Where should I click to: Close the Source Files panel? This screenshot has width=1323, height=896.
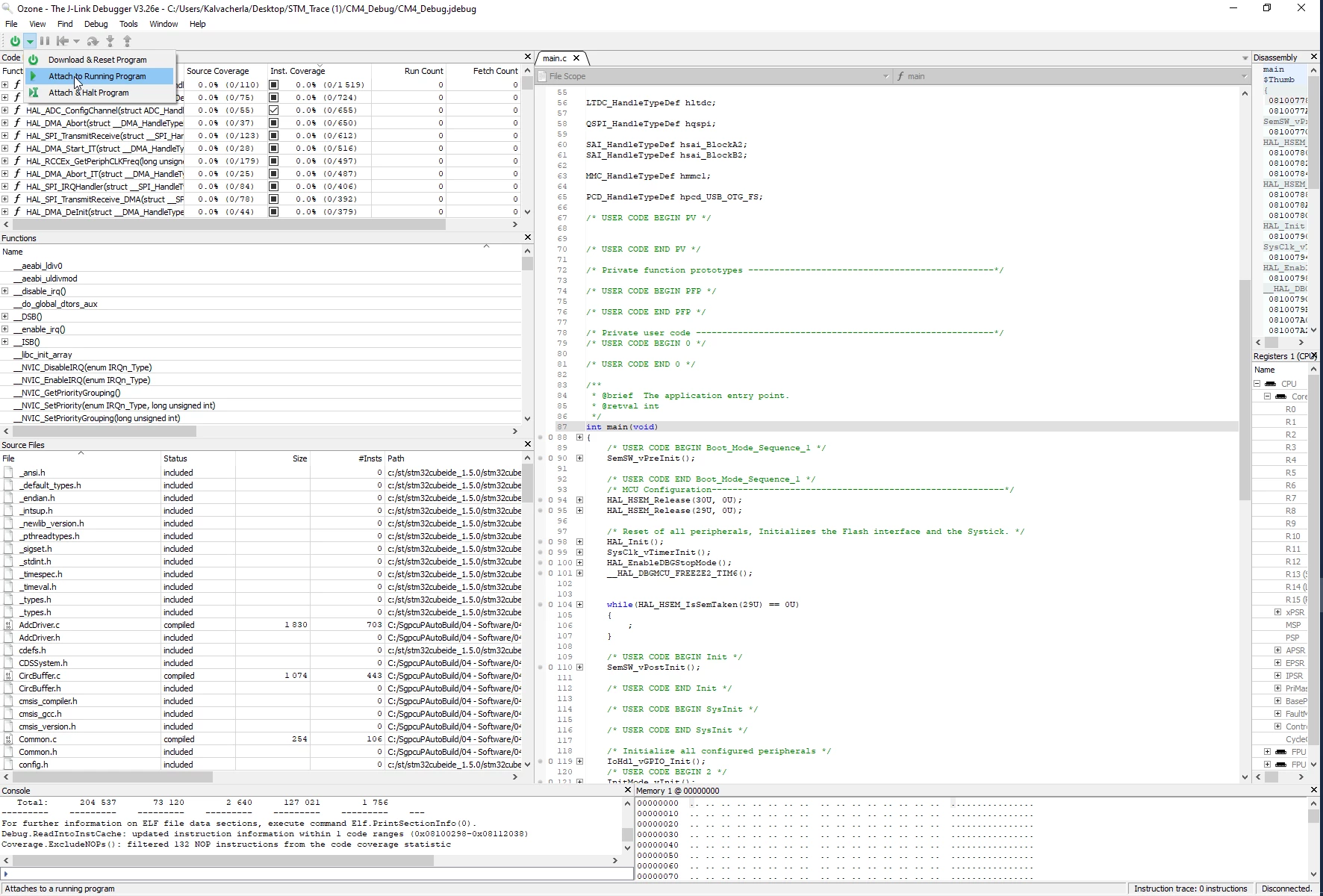click(x=528, y=444)
